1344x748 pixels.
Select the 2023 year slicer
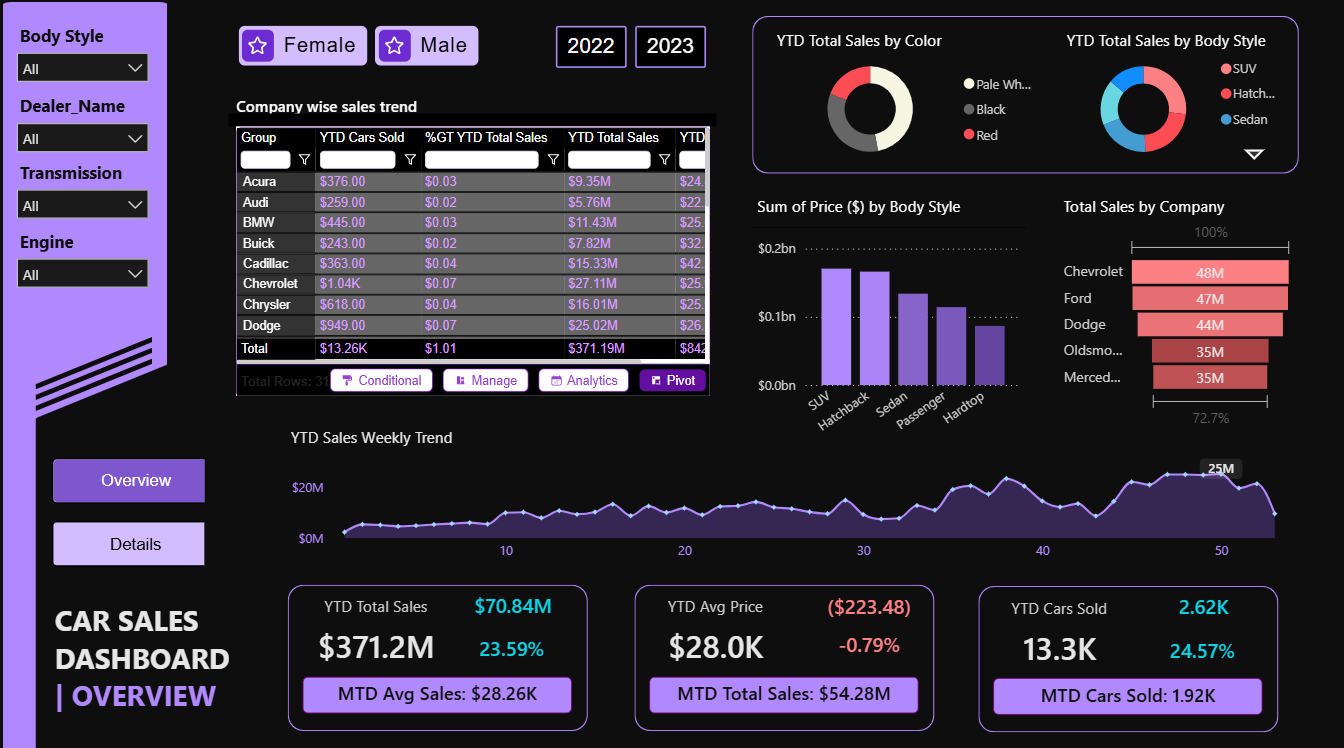(x=670, y=46)
